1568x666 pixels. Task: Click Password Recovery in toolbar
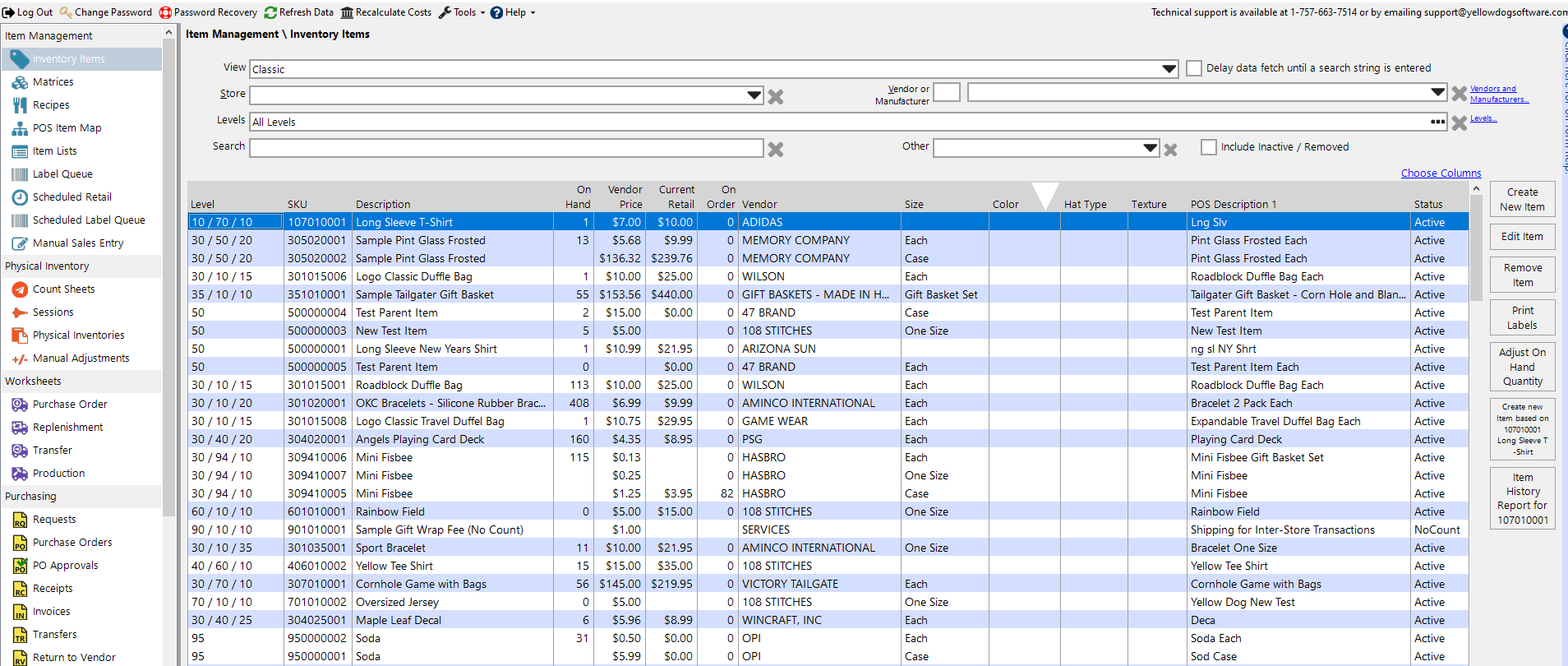pos(208,12)
